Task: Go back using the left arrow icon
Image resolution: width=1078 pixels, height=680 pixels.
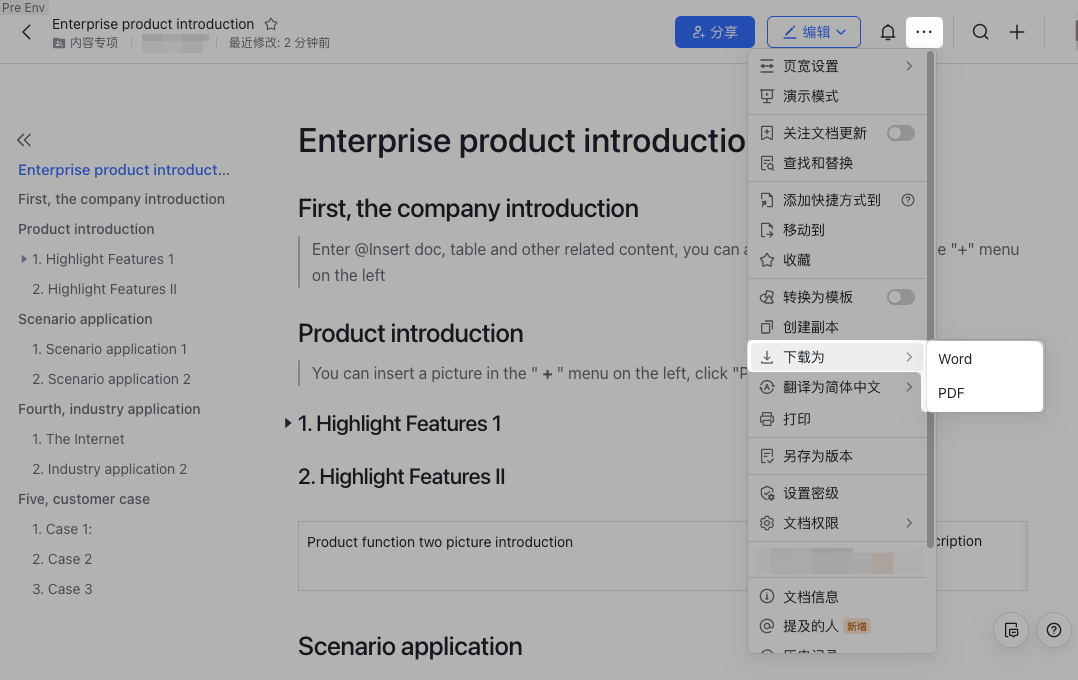Action: (x=26, y=31)
